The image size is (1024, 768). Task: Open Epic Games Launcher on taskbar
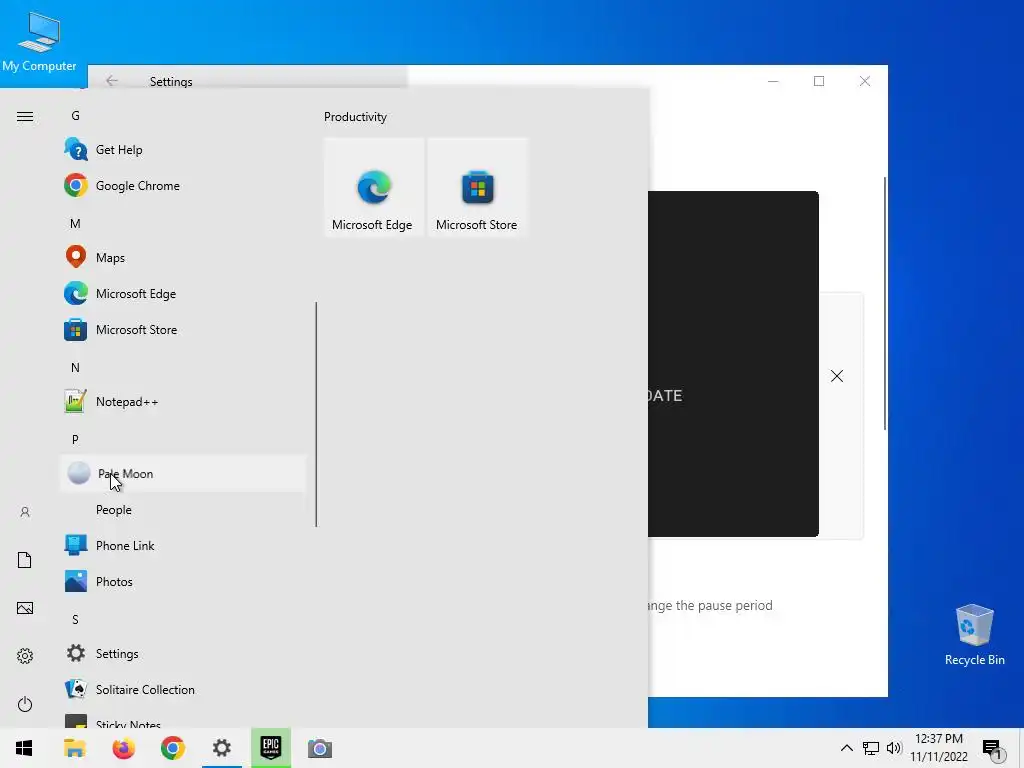pyautogui.click(x=270, y=748)
